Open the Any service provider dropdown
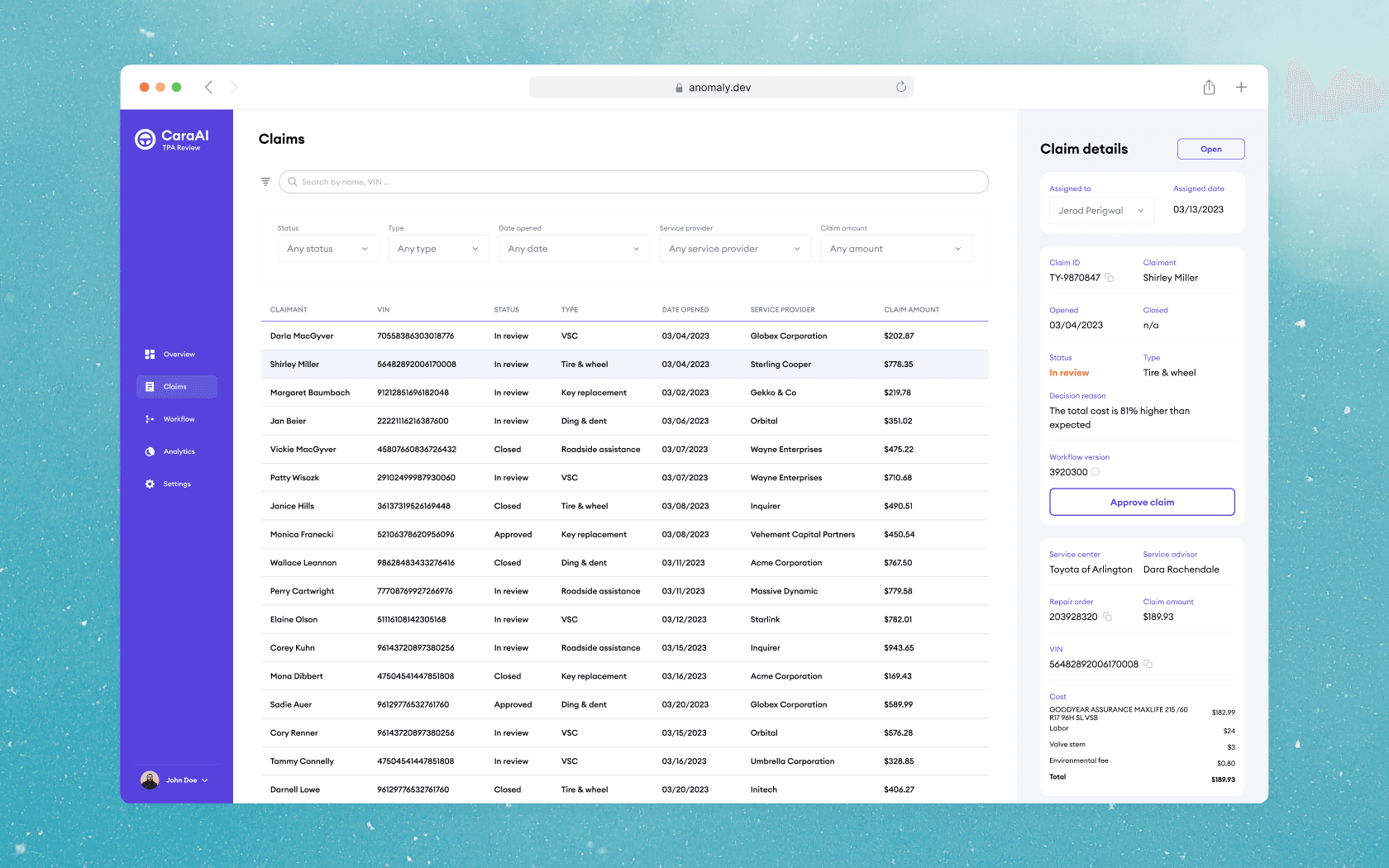The width and height of the screenshot is (1389, 868). click(735, 249)
